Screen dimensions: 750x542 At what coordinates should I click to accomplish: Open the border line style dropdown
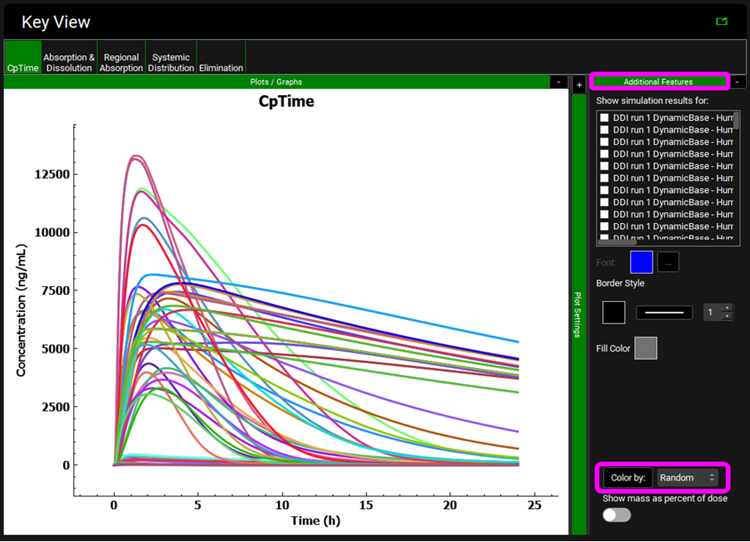(x=665, y=312)
